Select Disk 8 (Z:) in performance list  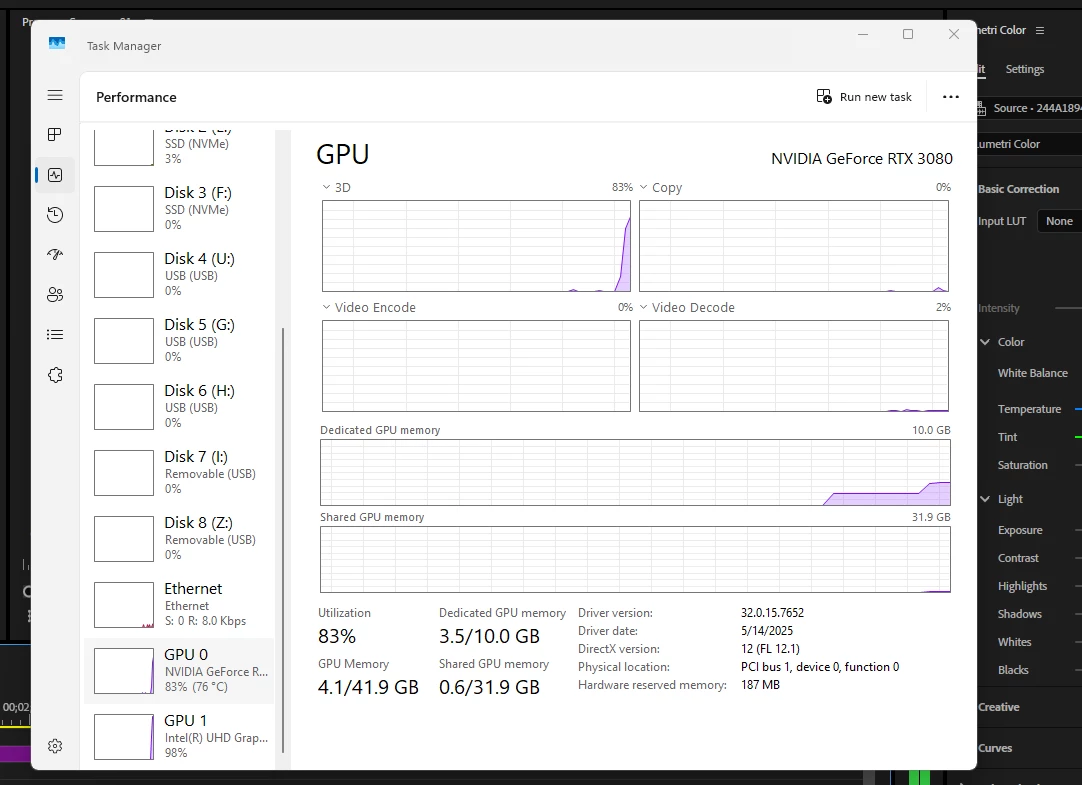point(179,539)
